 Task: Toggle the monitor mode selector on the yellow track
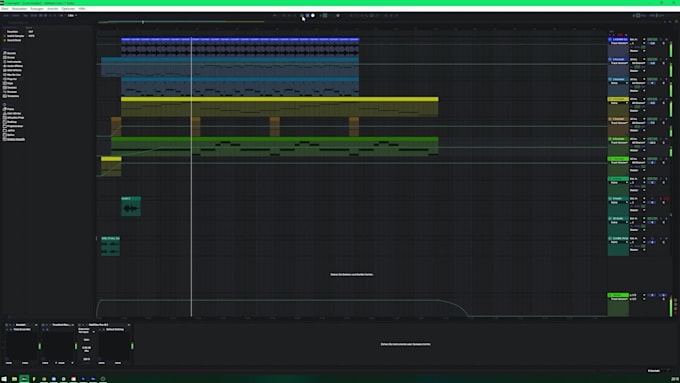click(637, 107)
